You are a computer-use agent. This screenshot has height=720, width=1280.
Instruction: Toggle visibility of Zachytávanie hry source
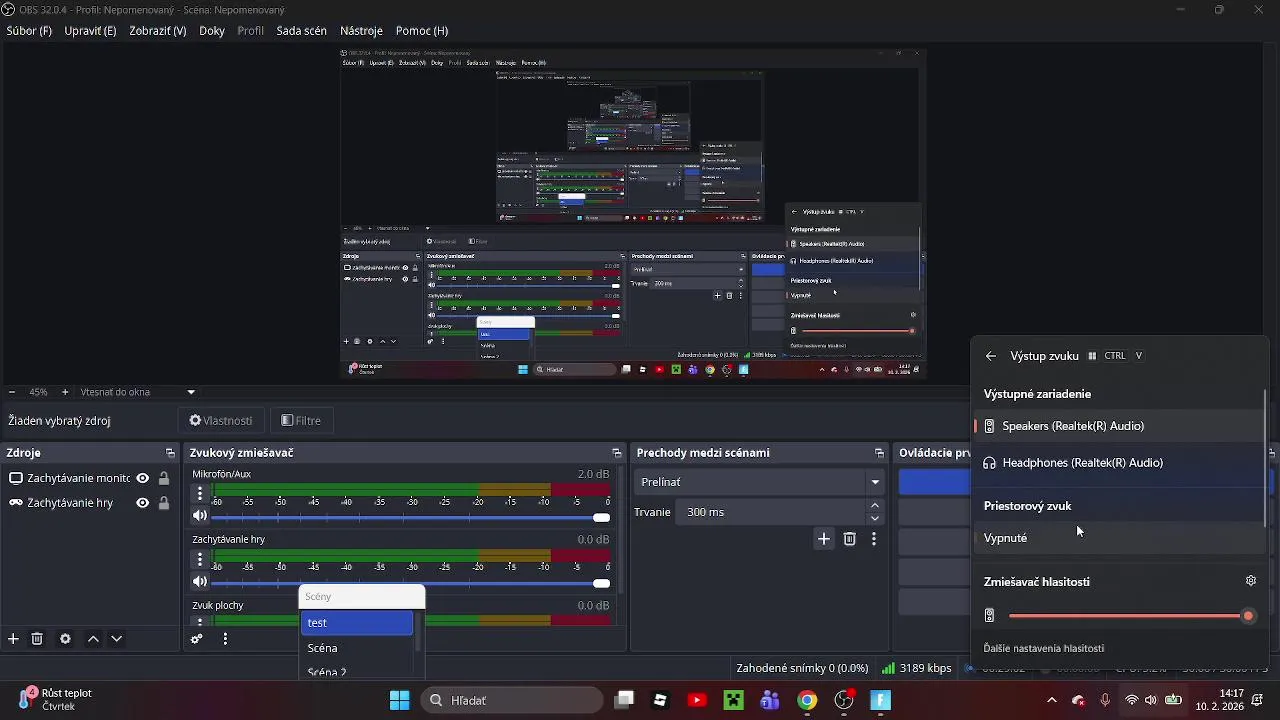pos(143,503)
